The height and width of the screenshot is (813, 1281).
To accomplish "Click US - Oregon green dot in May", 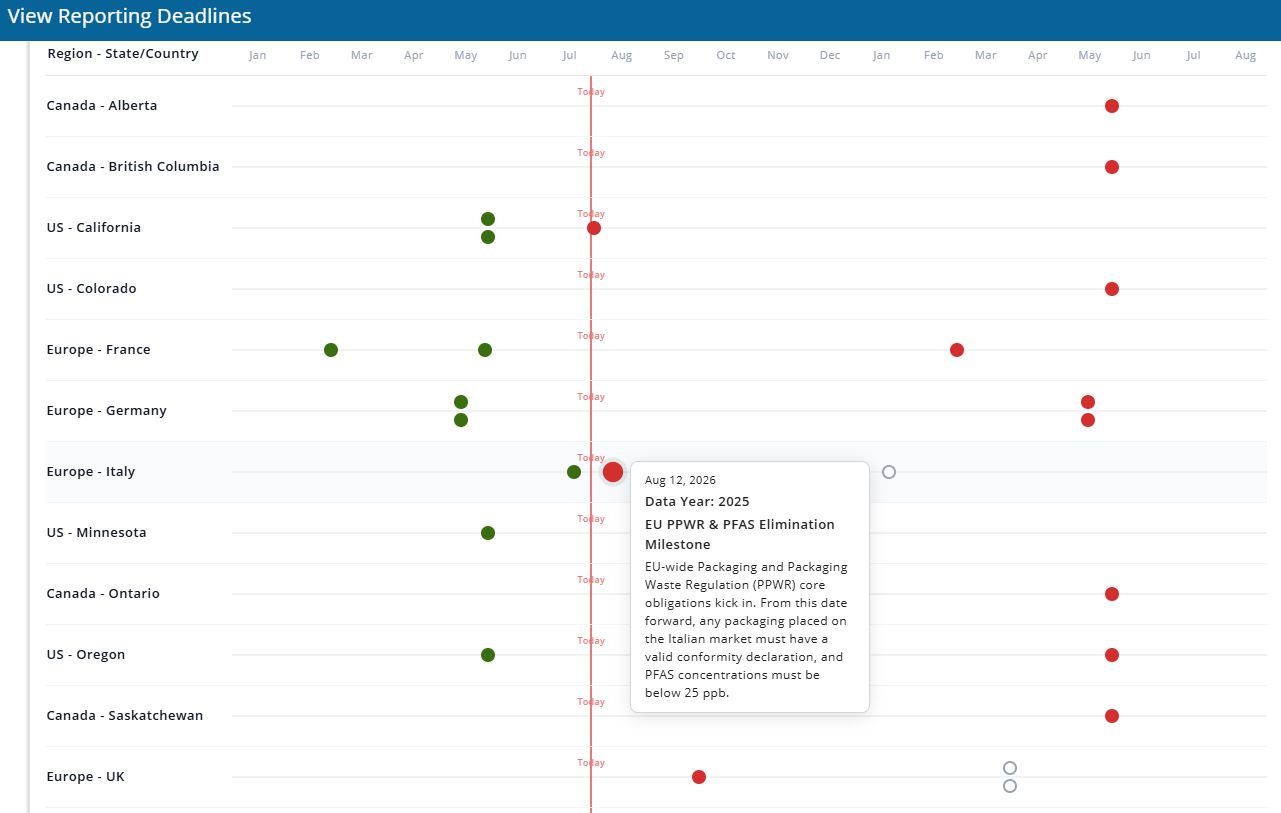I will 488,655.
